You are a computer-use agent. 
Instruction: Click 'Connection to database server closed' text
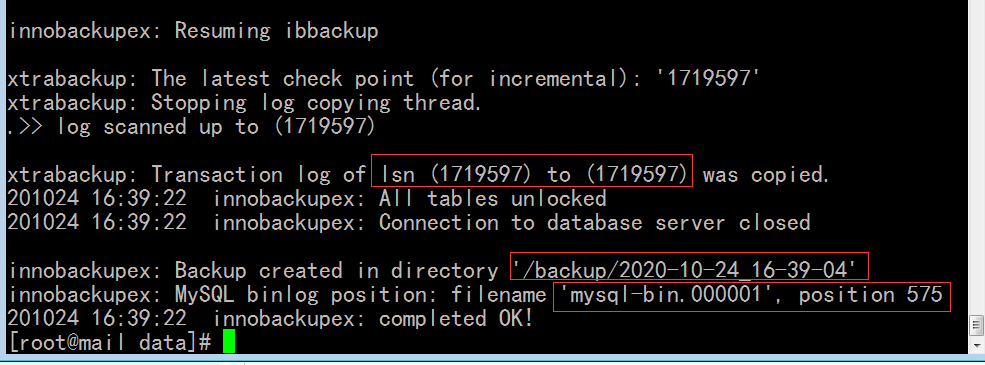594,222
